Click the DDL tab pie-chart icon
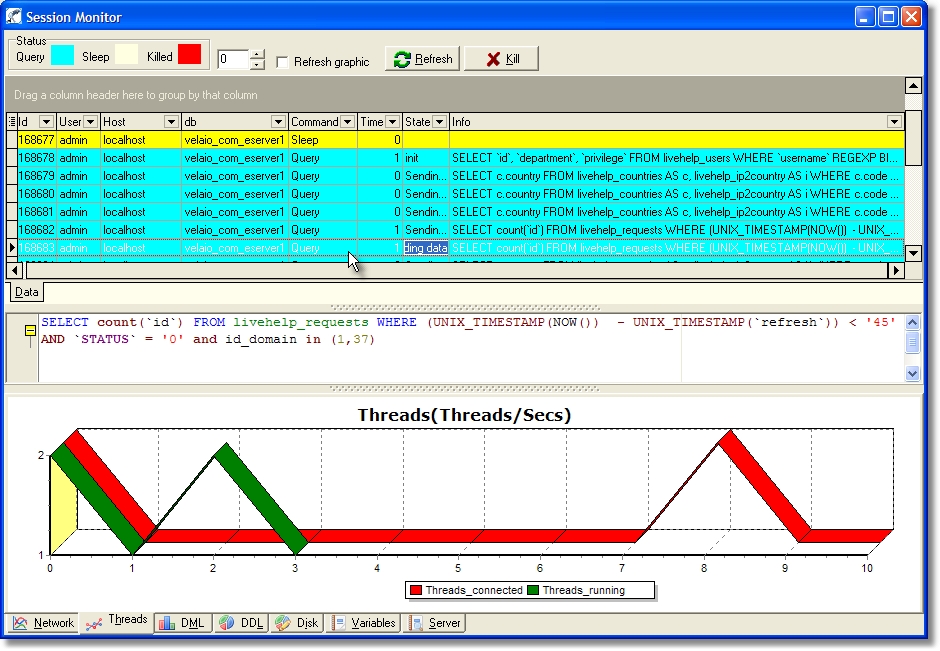Viewport: 940px width, 651px height. pyautogui.click(x=226, y=623)
